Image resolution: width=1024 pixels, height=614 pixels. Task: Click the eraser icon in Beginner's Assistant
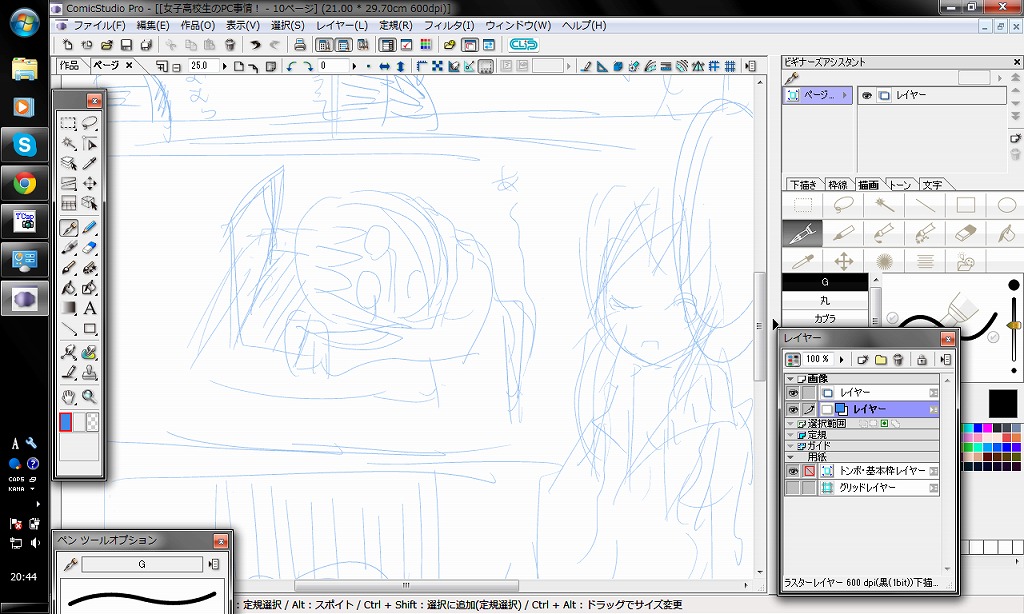tap(965, 233)
